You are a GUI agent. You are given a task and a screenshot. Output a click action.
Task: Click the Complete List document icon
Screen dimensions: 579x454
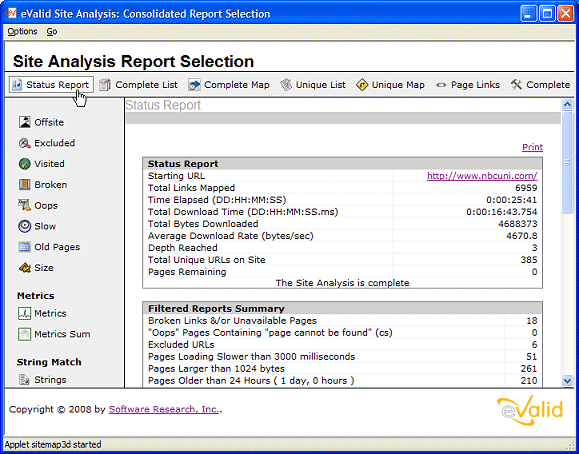[105, 85]
